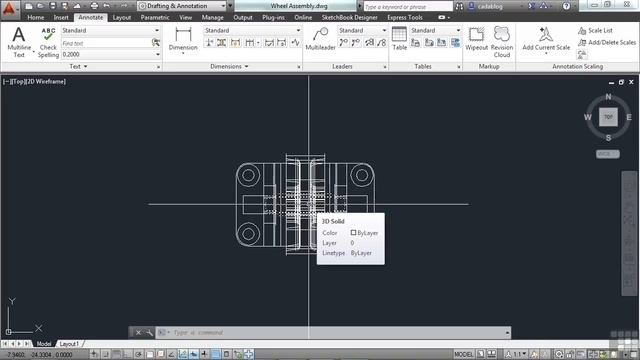Click Add/Delete Scales
This screenshot has height=360, width=640.
click(x=607, y=42)
